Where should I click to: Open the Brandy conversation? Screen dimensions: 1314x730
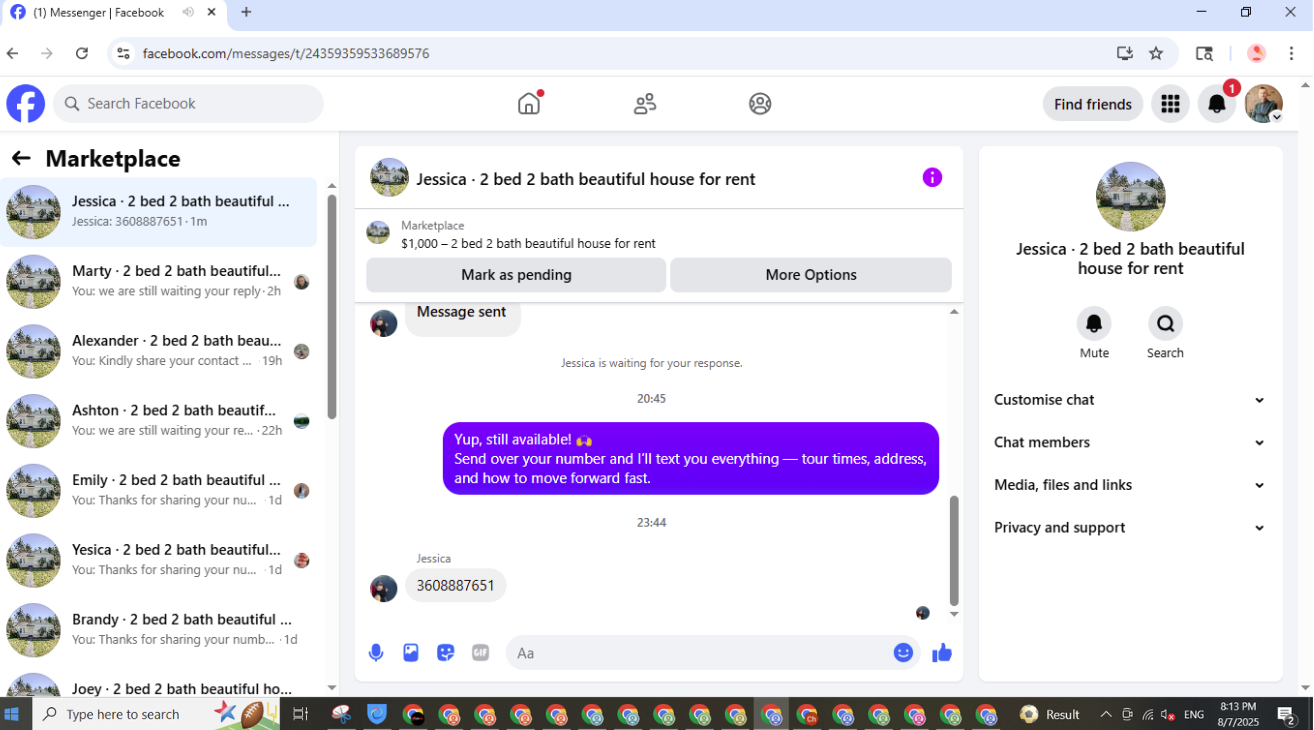pyautogui.click(x=159, y=630)
